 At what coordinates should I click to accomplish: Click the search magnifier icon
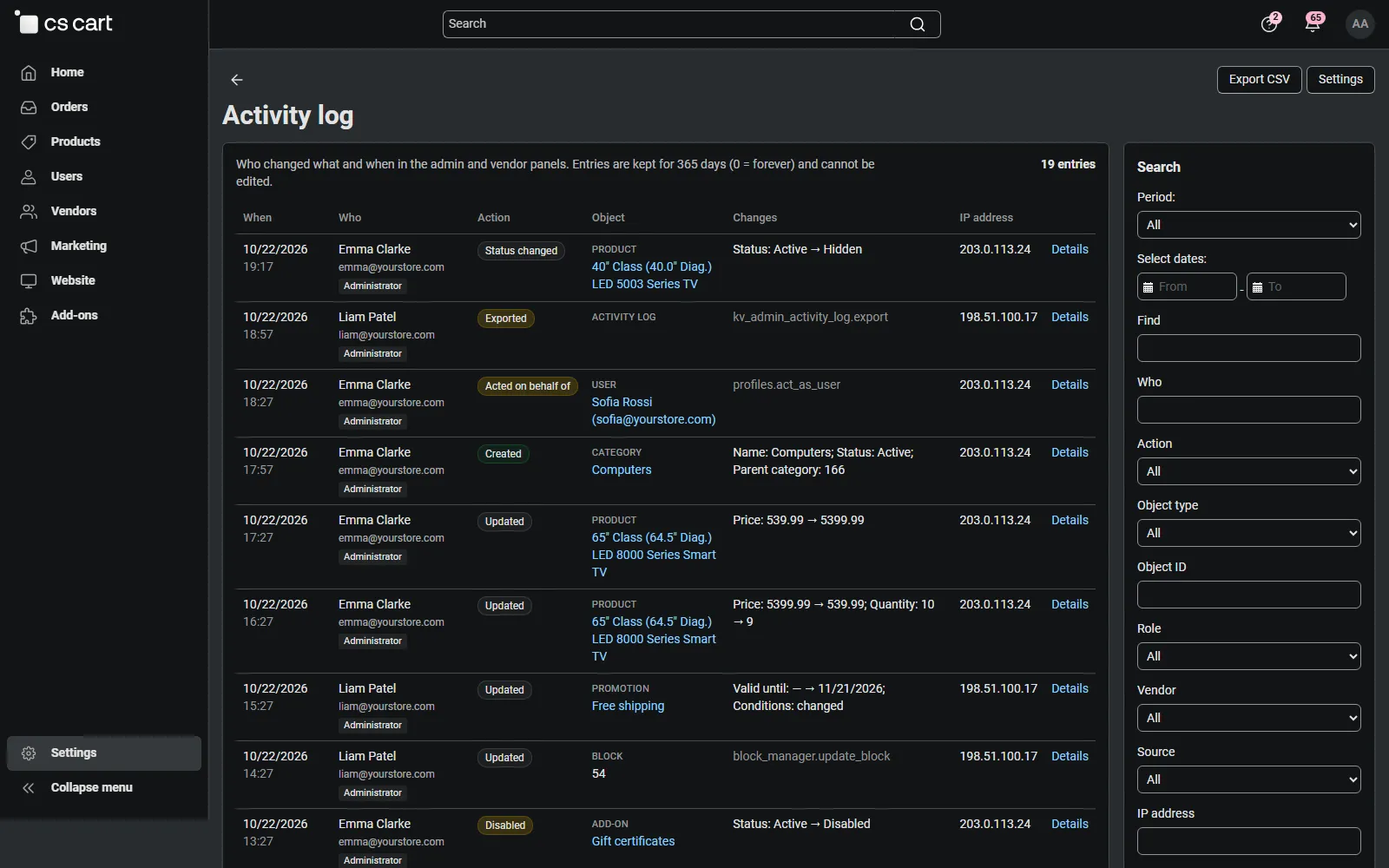[918, 24]
